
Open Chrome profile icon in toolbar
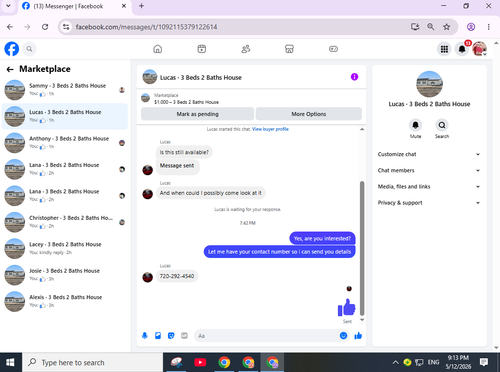pos(471,27)
